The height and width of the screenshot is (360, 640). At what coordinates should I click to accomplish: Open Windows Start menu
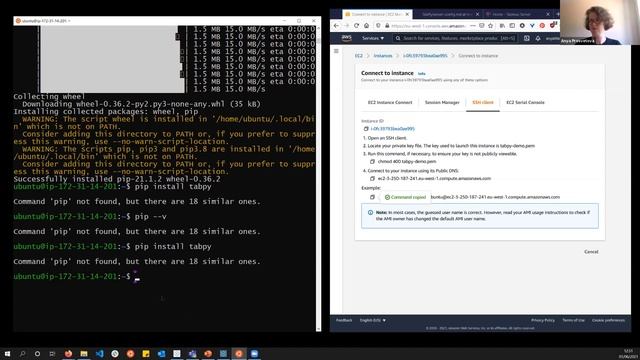(7, 353)
